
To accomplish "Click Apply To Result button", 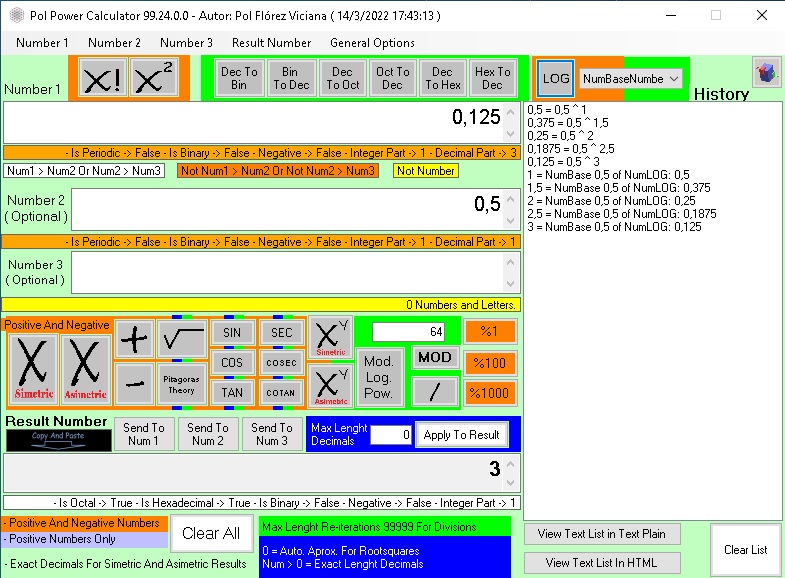I will pyautogui.click(x=461, y=435).
